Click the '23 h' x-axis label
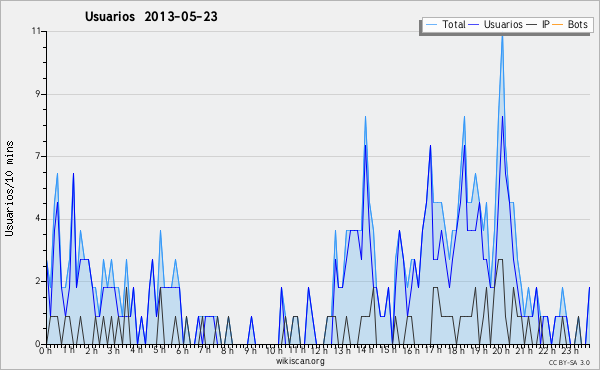The height and width of the screenshot is (370, 600). coord(569,350)
